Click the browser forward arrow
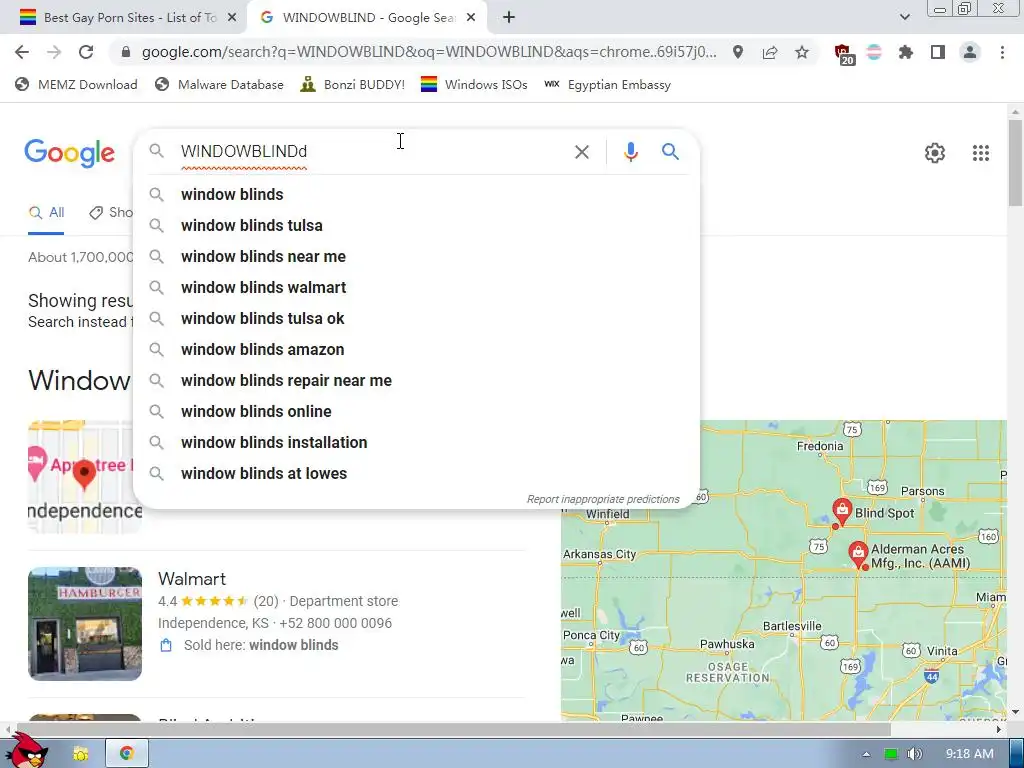The height and width of the screenshot is (768, 1024). tap(54, 52)
